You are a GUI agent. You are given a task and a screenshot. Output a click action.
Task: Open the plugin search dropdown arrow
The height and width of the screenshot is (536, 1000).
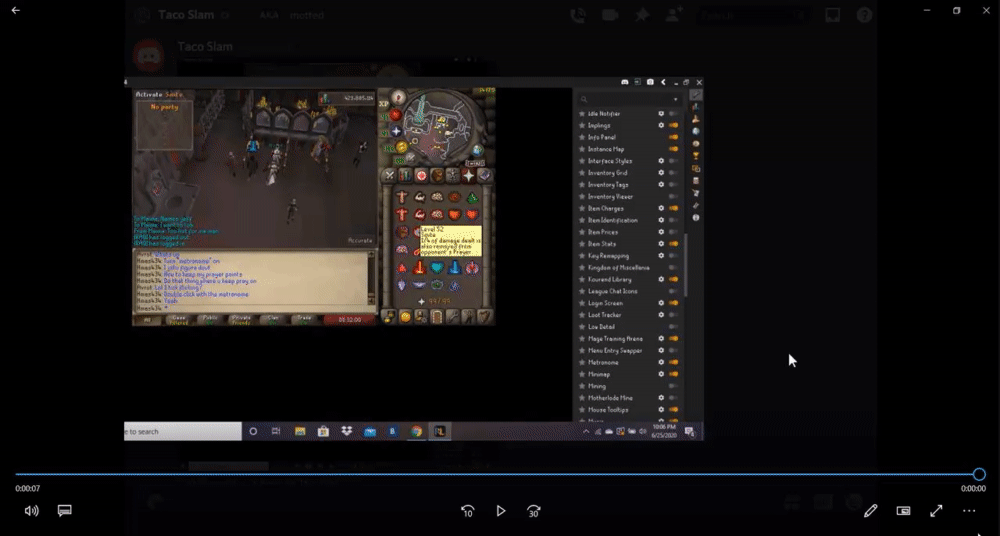point(675,100)
